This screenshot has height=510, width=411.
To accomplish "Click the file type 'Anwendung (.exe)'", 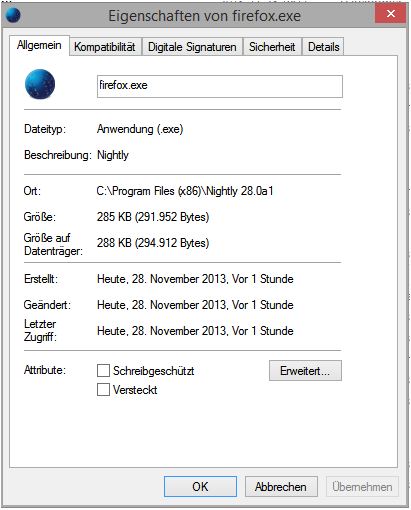I will (140, 129).
